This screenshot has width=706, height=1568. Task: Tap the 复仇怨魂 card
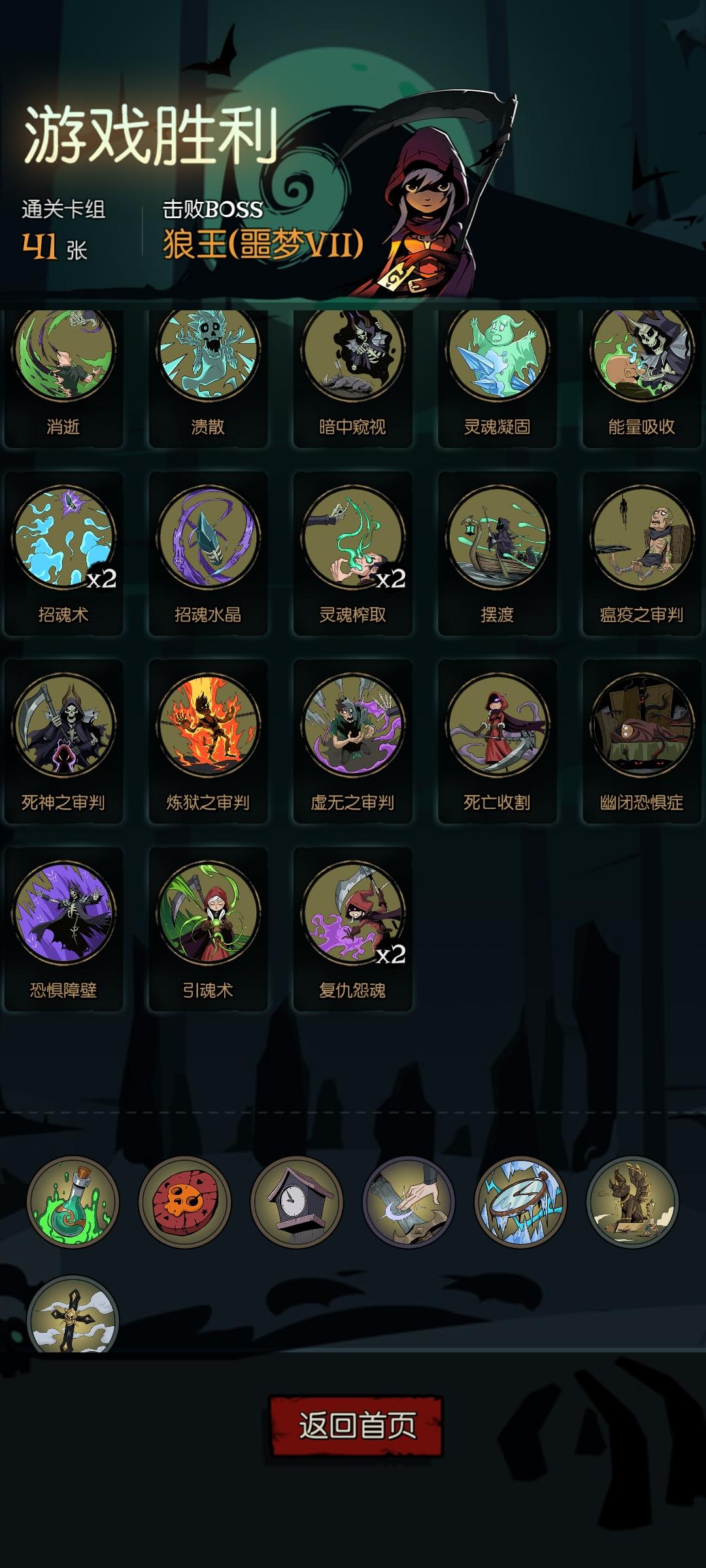pyautogui.click(x=352, y=929)
